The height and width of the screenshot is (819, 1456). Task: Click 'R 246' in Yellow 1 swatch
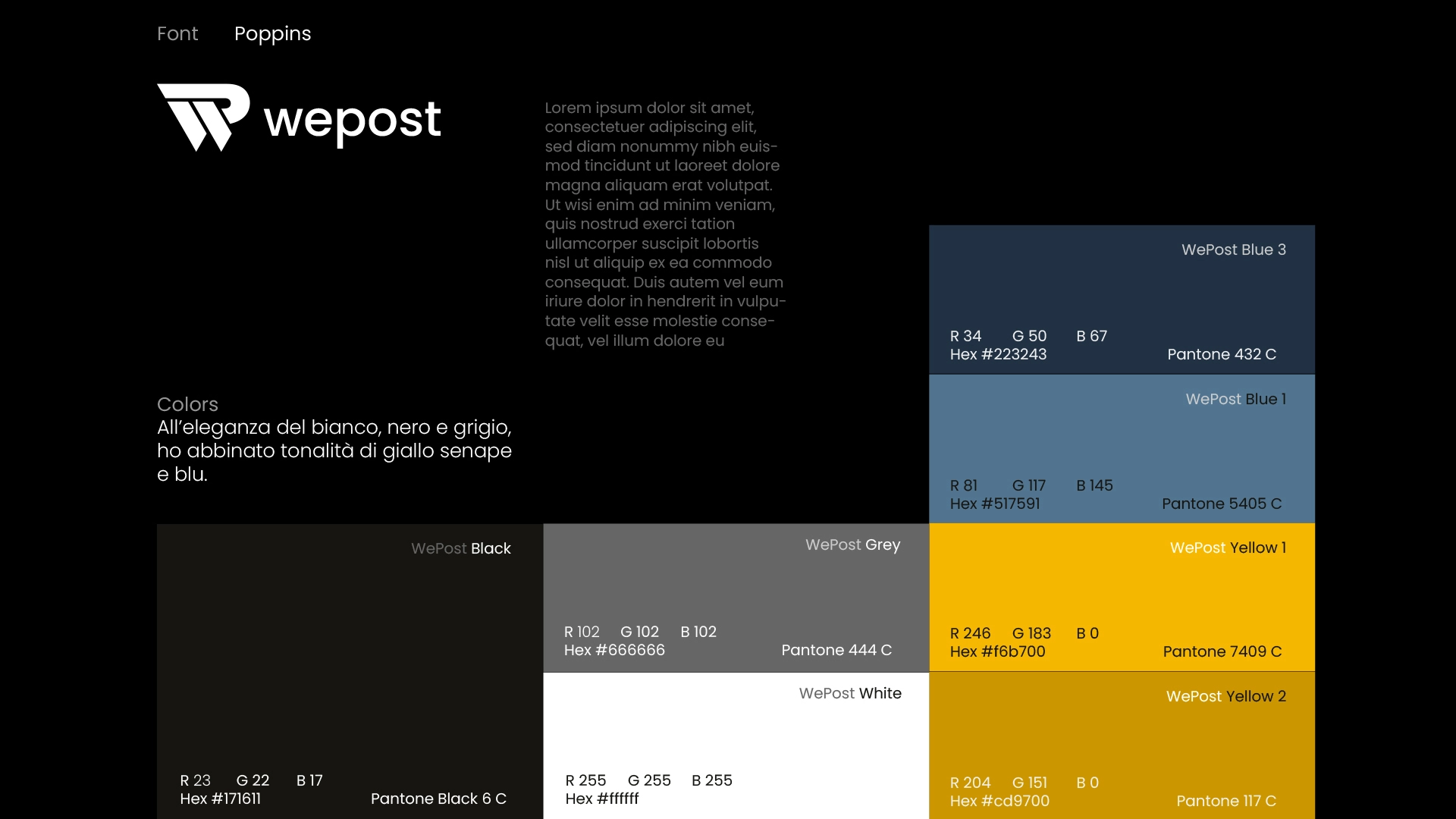[970, 633]
